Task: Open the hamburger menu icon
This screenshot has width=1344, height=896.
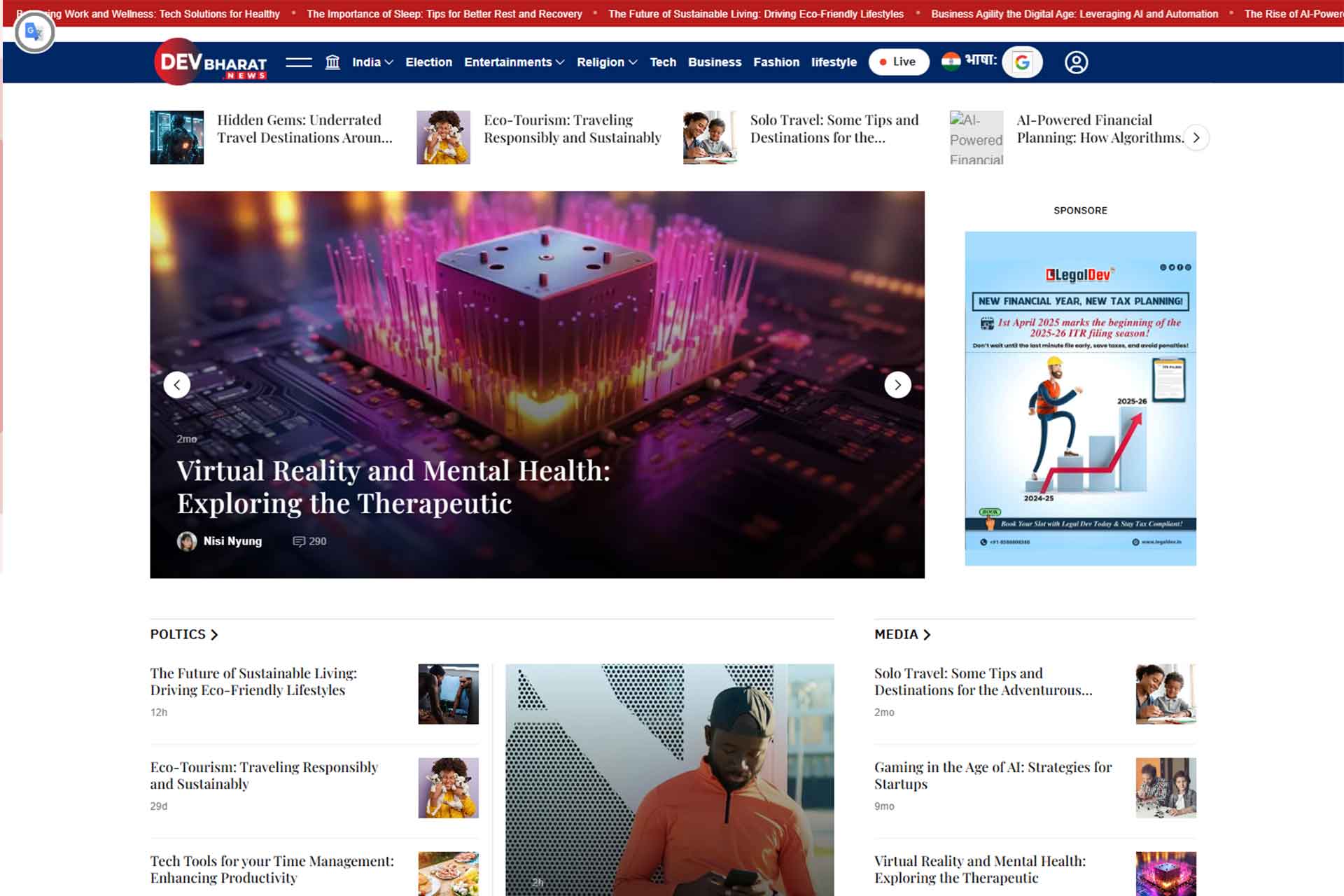Action: click(x=298, y=62)
